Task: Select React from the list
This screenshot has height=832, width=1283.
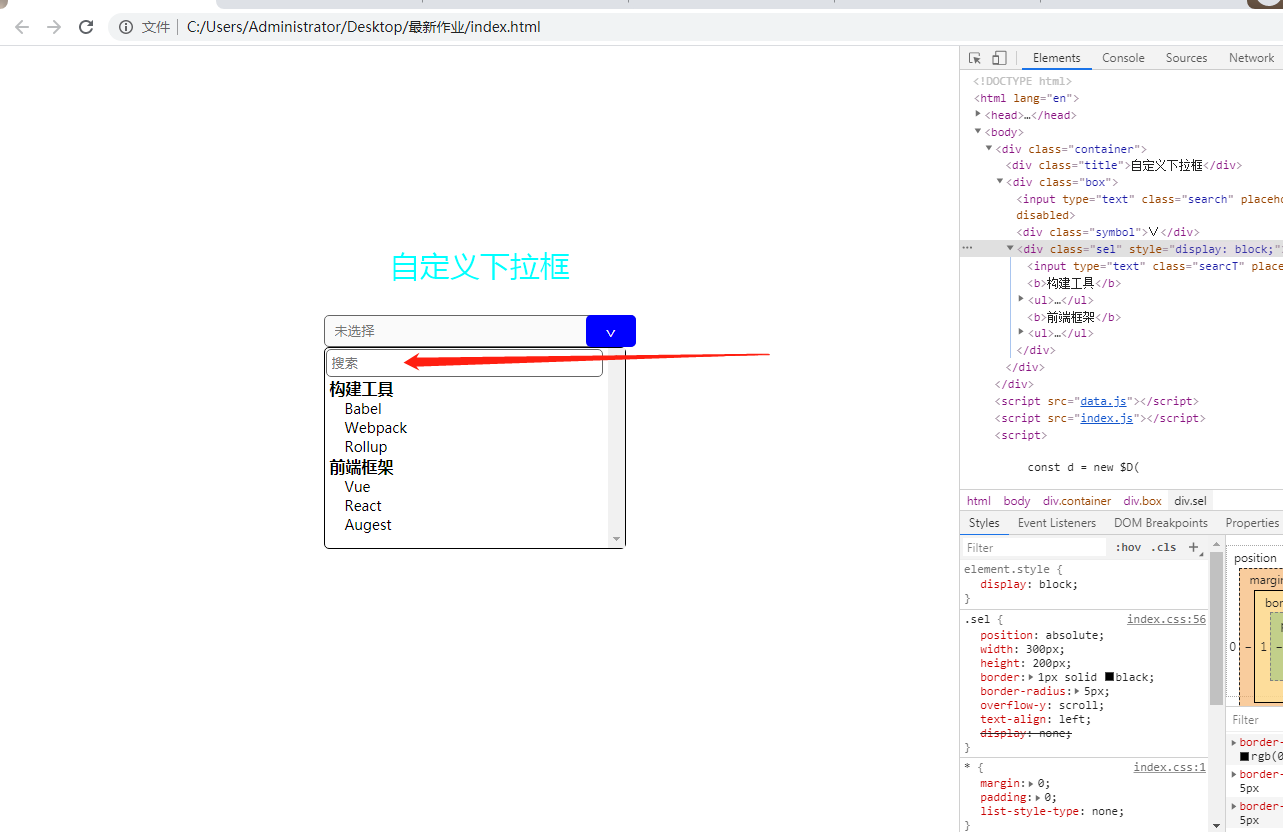Action: coord(363,506)
